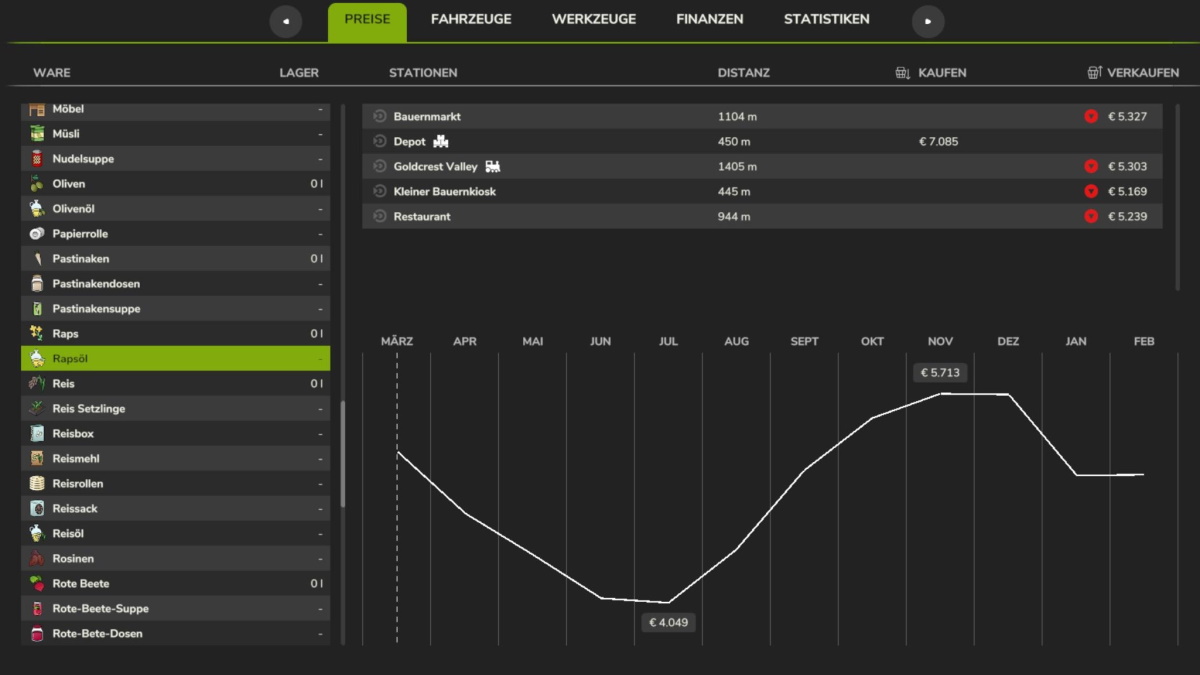Screen dimensions: 1200x675
Task: Click the Rote-Bete-Dosen jar icon
Action: point(37,634)
